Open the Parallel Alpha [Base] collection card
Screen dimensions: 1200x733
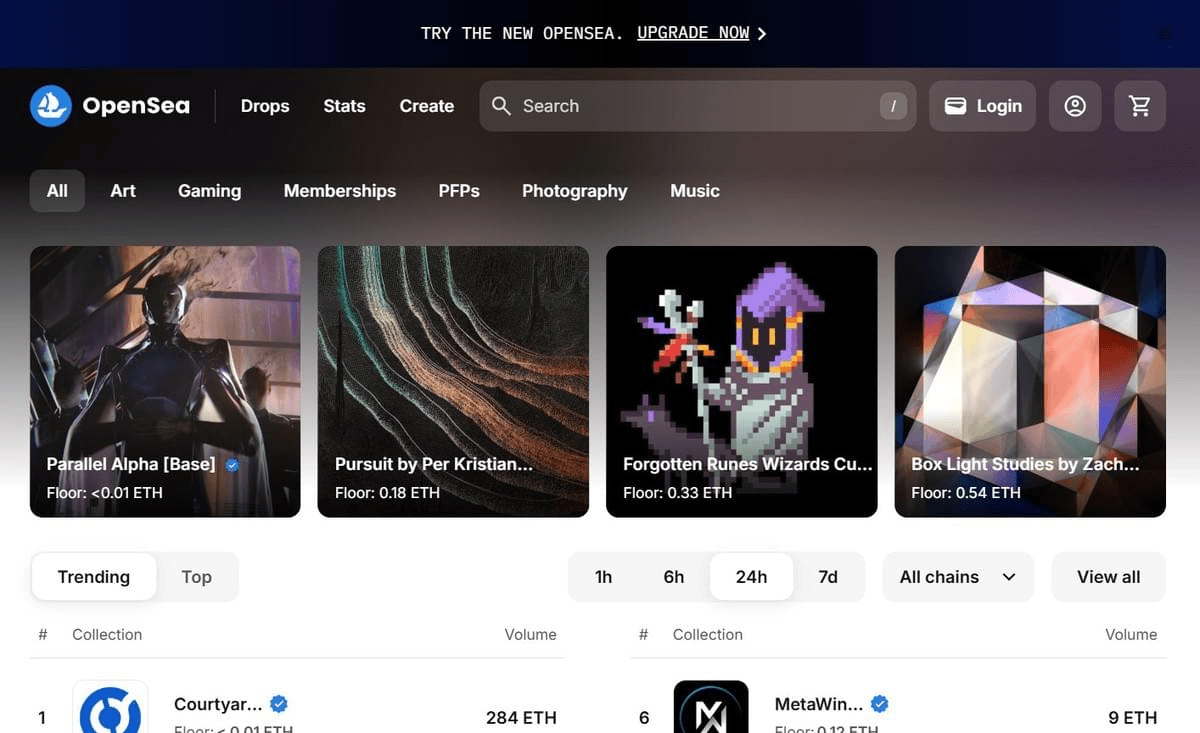coord(165,382)
